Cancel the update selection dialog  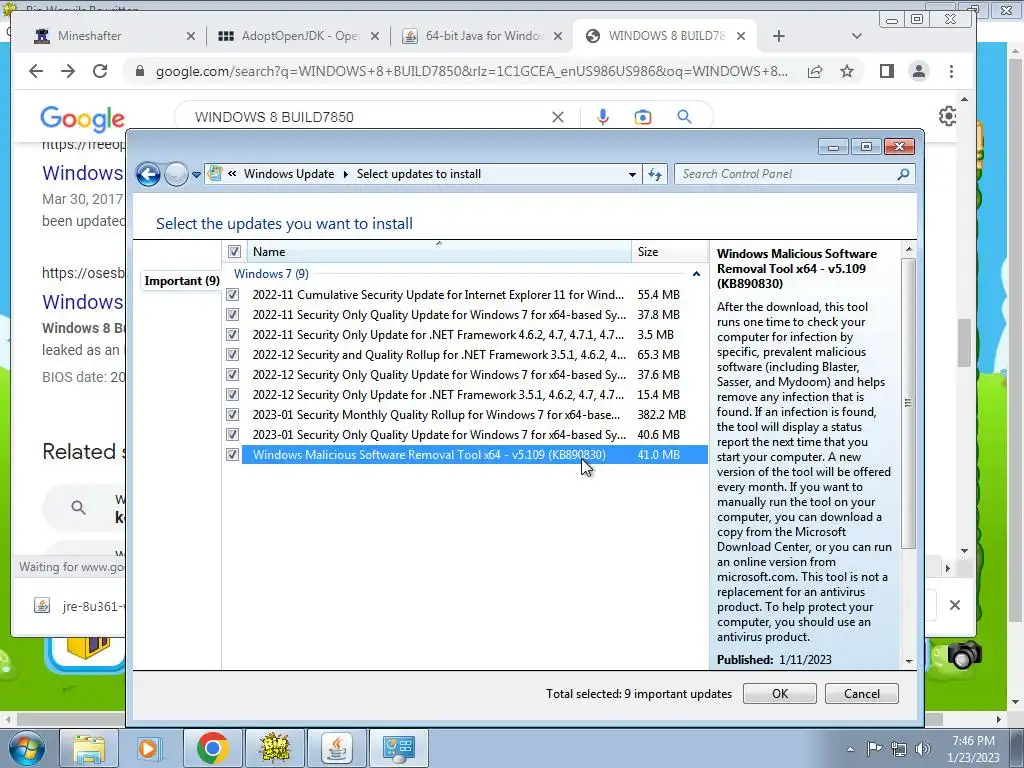tap(861, 694)
